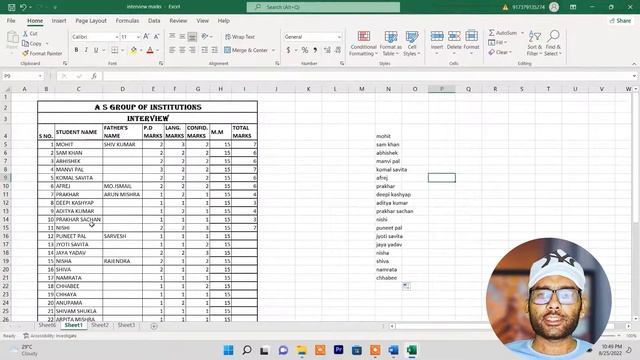Click the Share button
This screenshot has width=640, height=360.
(620, 20)
